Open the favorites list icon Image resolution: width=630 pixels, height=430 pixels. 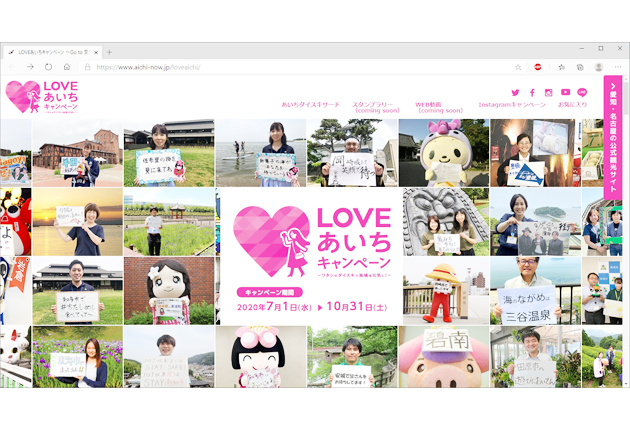561,67
